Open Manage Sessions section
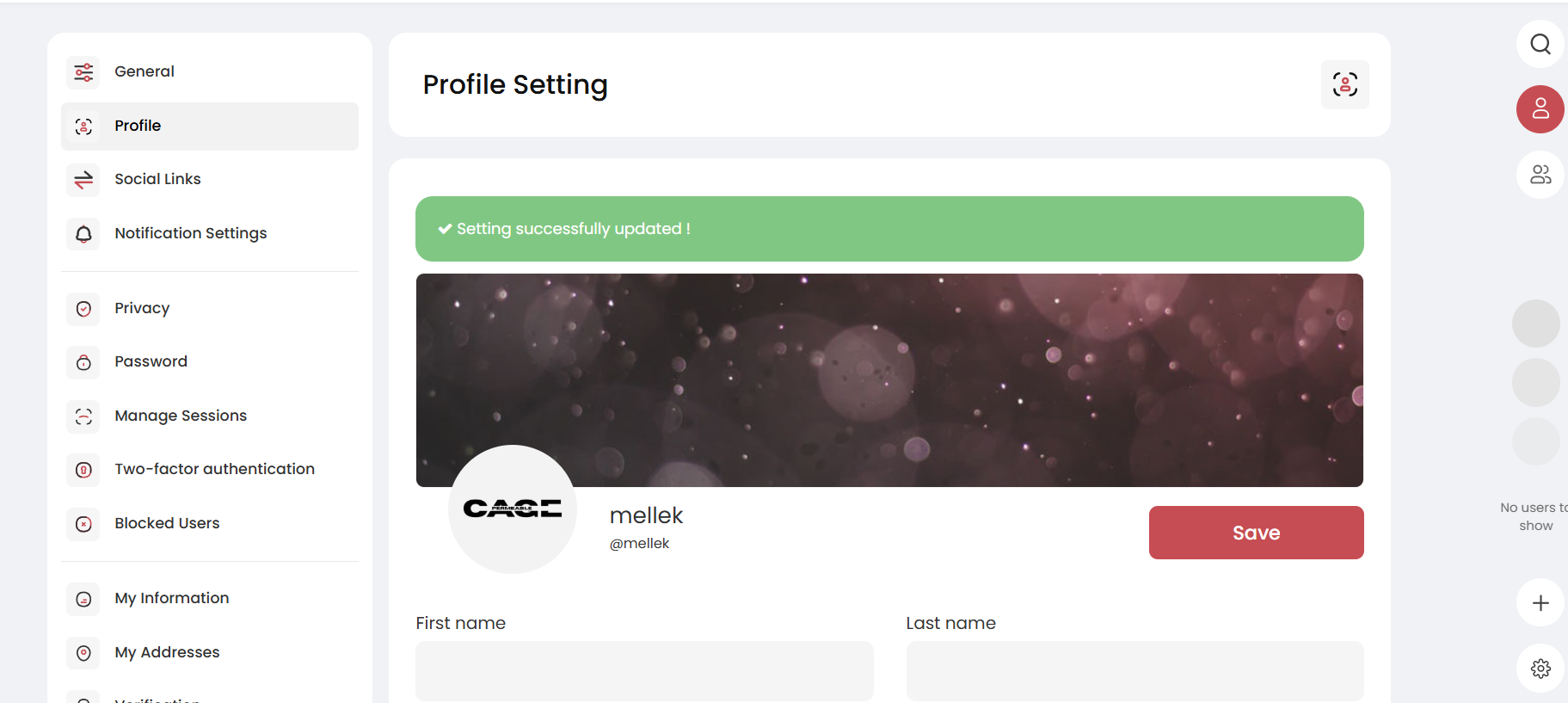 [181, 416]
